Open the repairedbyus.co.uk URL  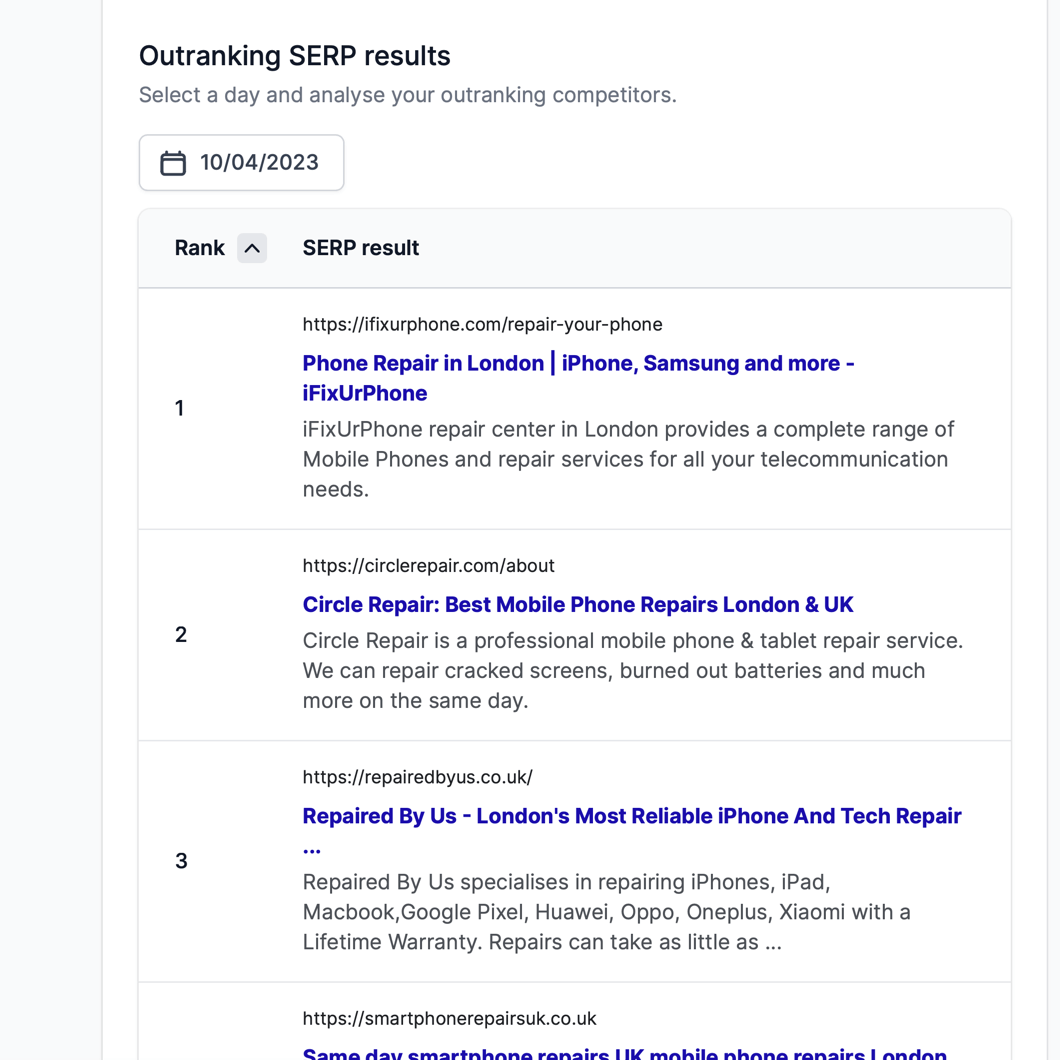(417, 777)
